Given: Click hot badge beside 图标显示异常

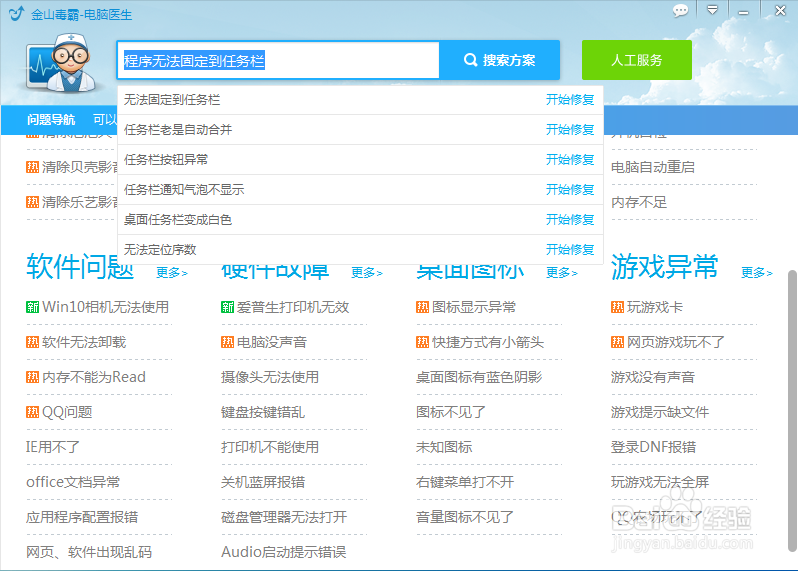Looking at the screenshot, I should 422,307.
